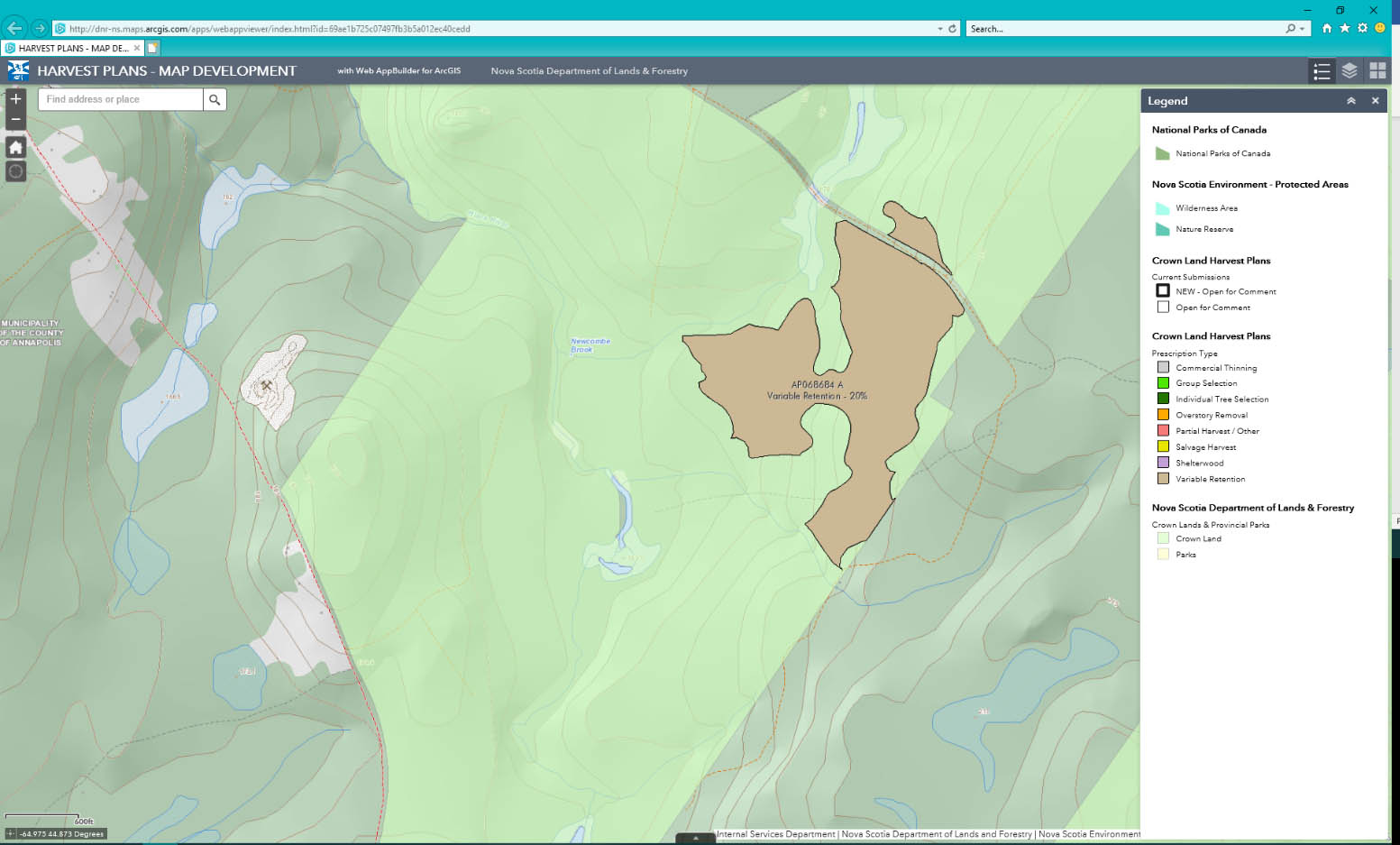Zoom in using the plus button
Screen dimensions: 1400x845
click(x=15, y=98)
